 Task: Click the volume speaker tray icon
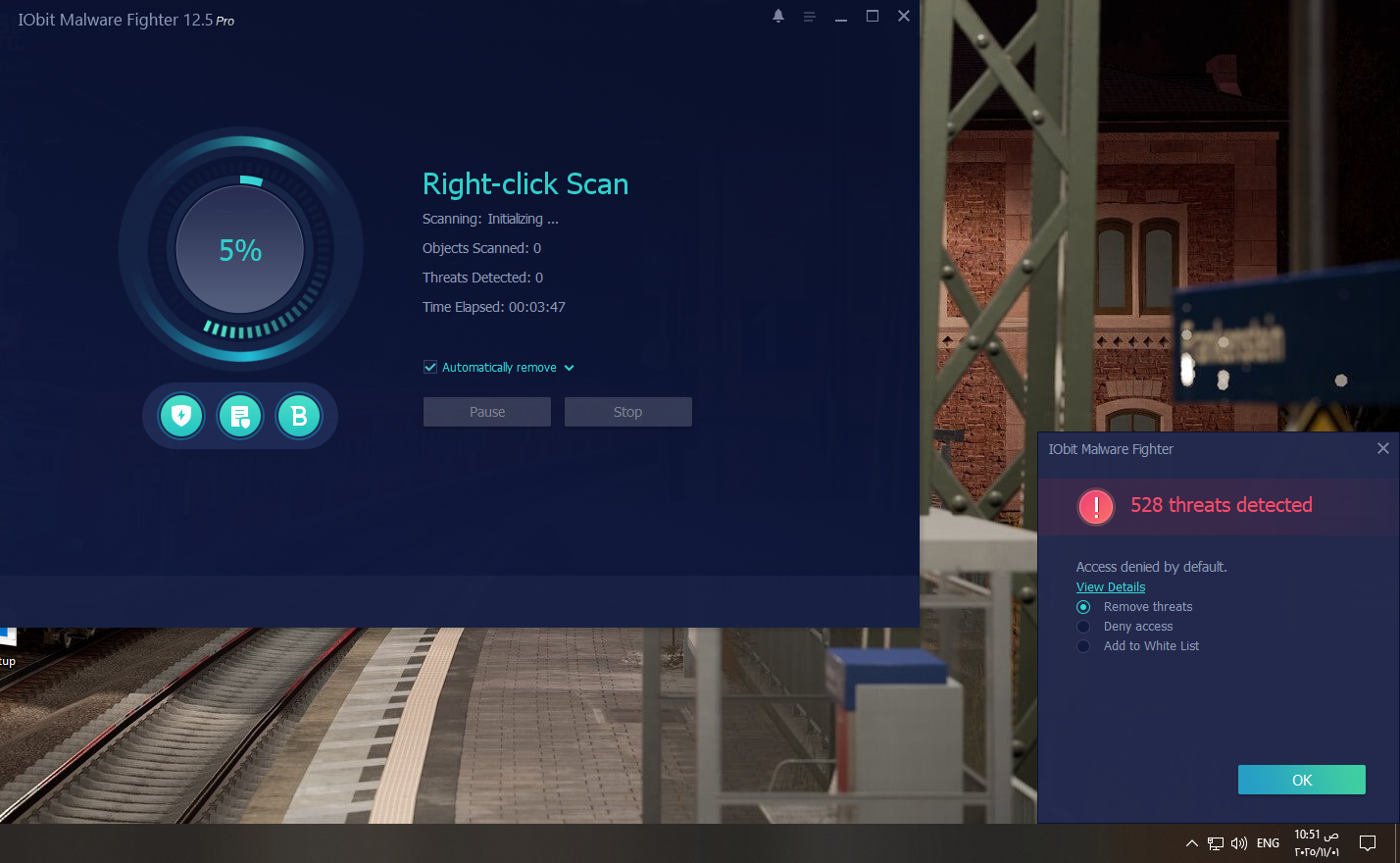(1239, 843)
